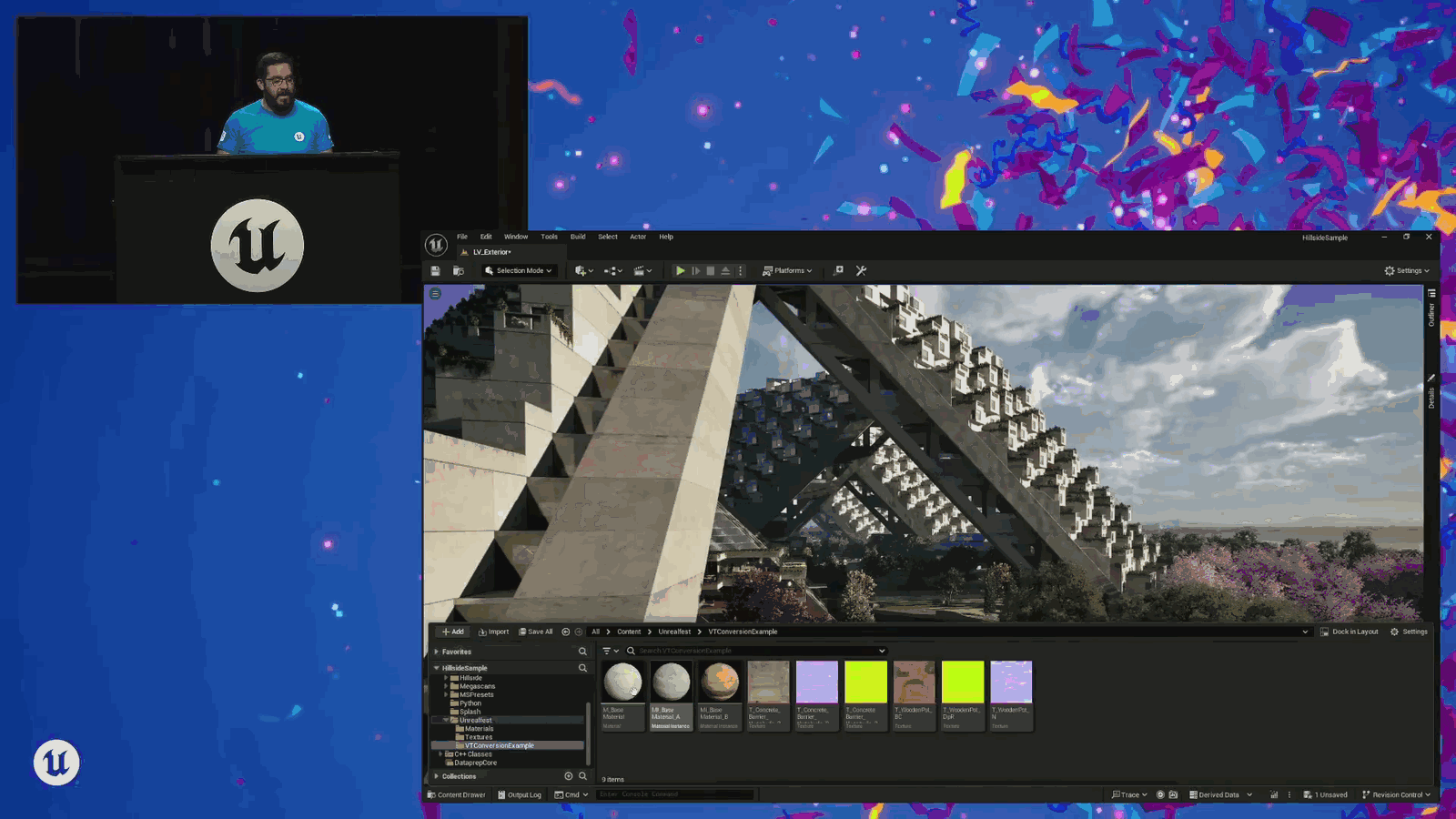The width and height of the screenshot is (1456, 819).
Task: Open Revision Control dropdown
Action: click(1397, 794)
